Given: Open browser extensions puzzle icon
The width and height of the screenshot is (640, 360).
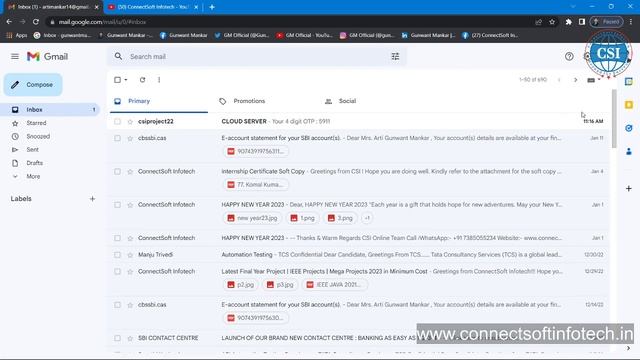Looking at the screenshot, I should tap(568, 22).
